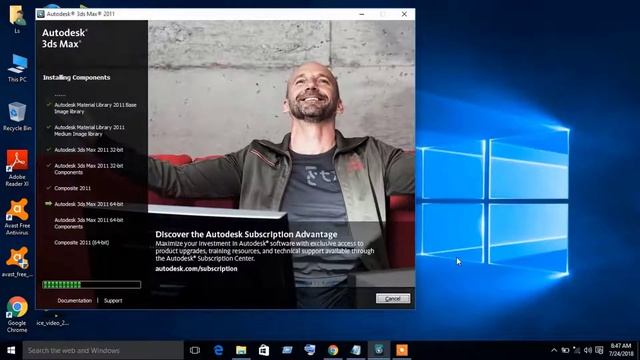This screenshot has height=360, width=640.
Task: Show hidden system tray icons
Action: point(554,350)
